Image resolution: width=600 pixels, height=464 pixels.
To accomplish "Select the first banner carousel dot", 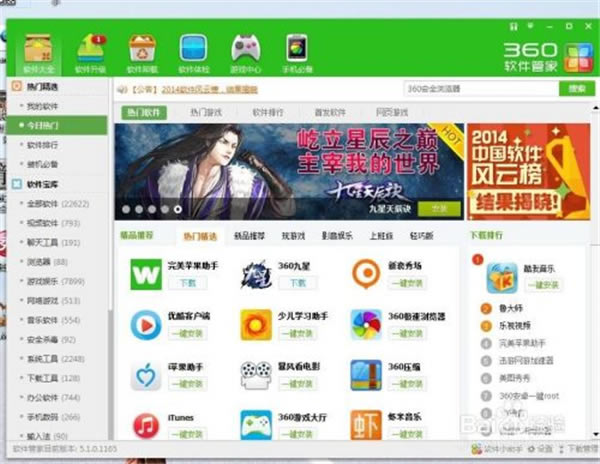I will click(126, 209).
